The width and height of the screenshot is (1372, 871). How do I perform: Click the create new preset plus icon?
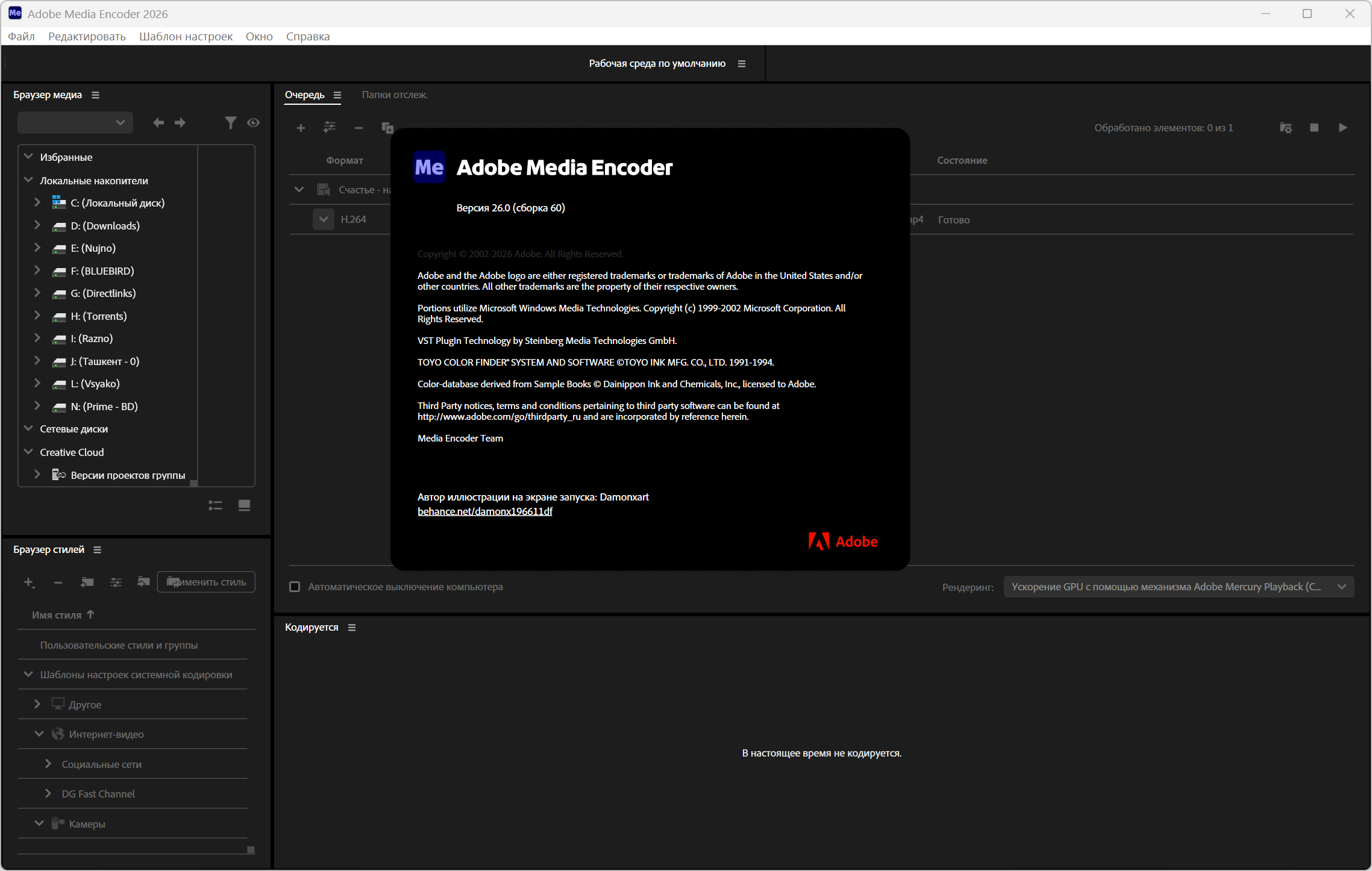click(28, 582)
